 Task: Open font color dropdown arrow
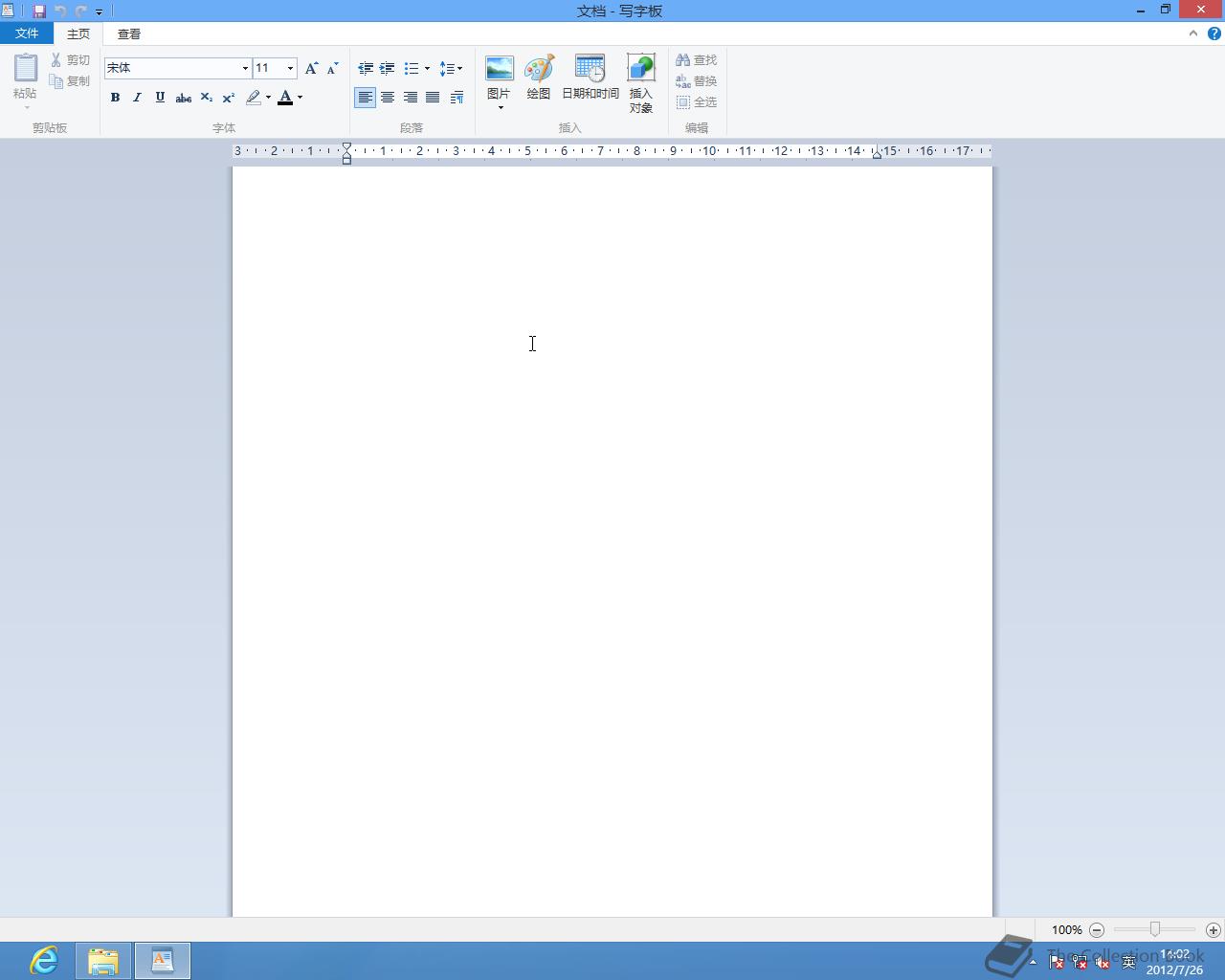coord(300,98)
